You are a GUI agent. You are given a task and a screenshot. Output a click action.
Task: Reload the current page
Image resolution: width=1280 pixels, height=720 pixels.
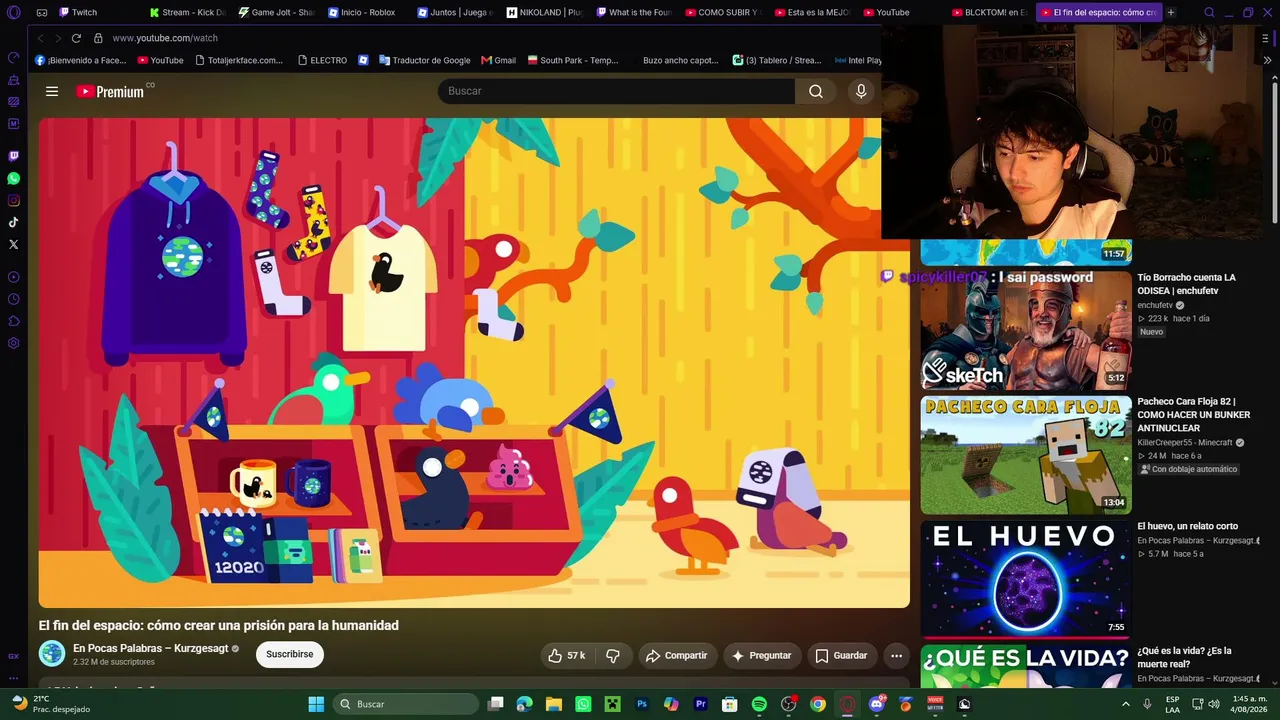pos(76,38)
